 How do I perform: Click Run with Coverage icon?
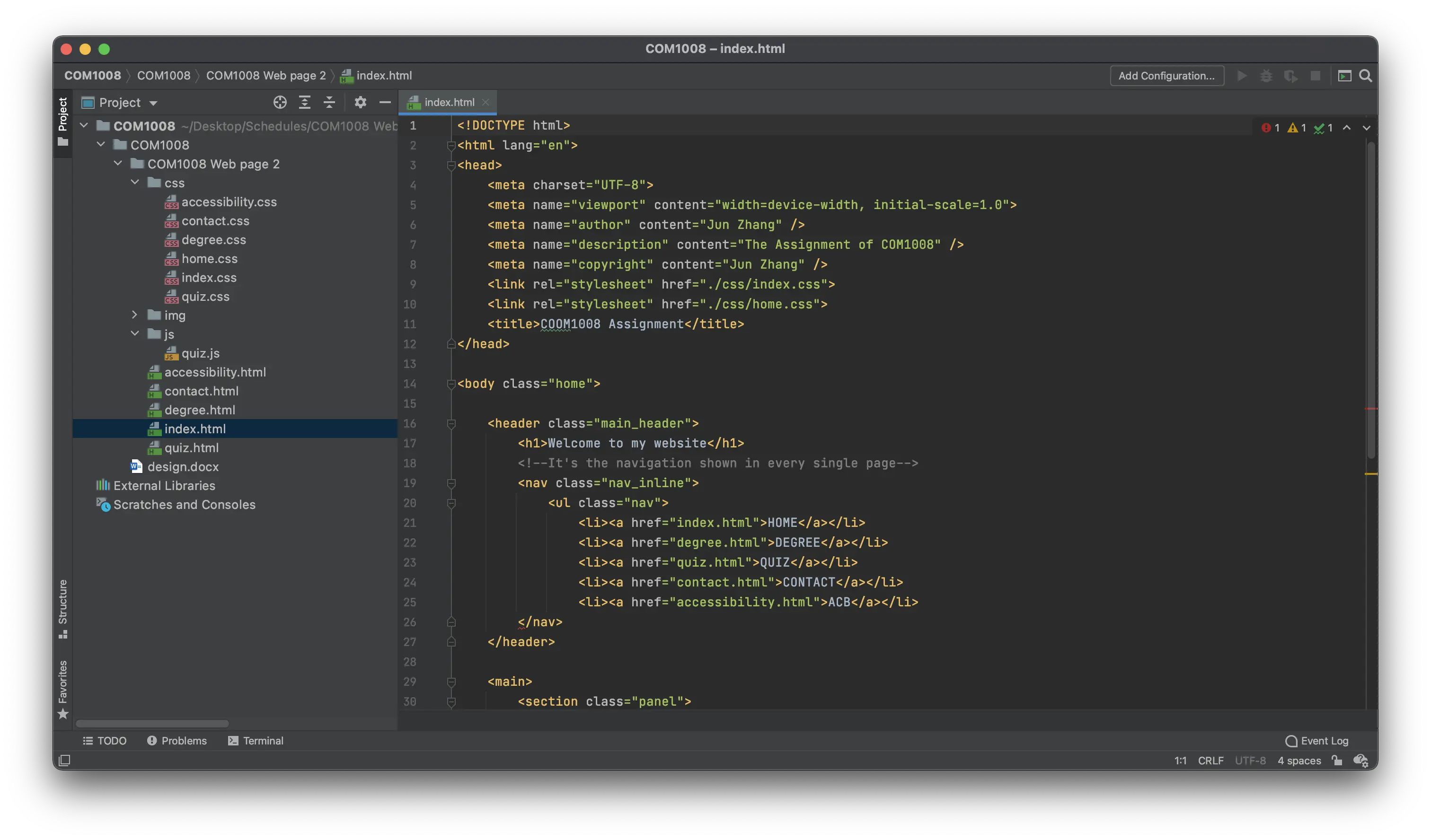[1290, 76]
